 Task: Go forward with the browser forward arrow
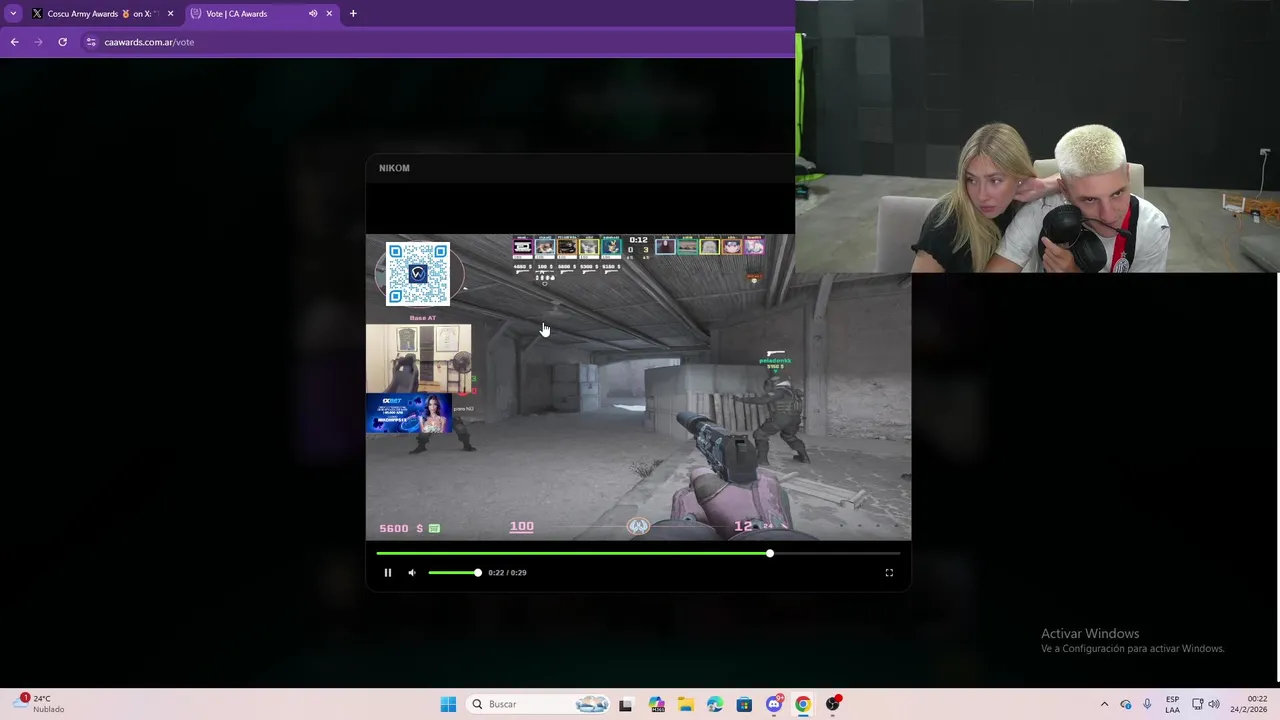click(38, 42)
